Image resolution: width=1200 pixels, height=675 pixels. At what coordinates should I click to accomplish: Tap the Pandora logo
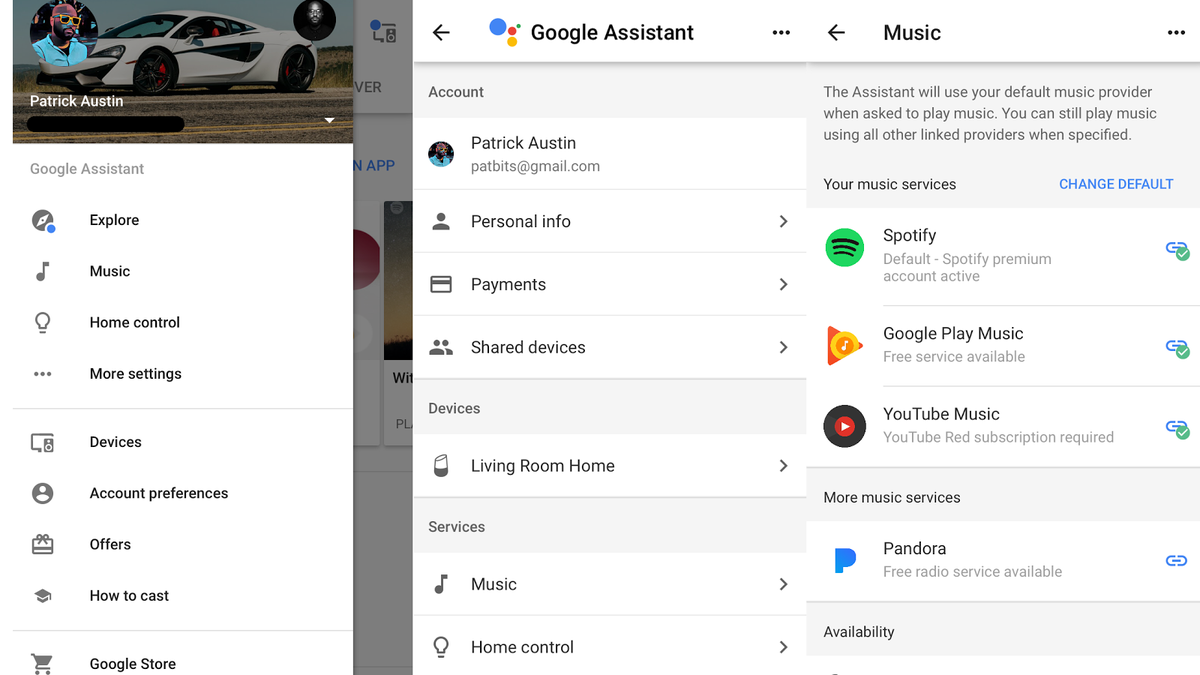(x=845, y=561)
